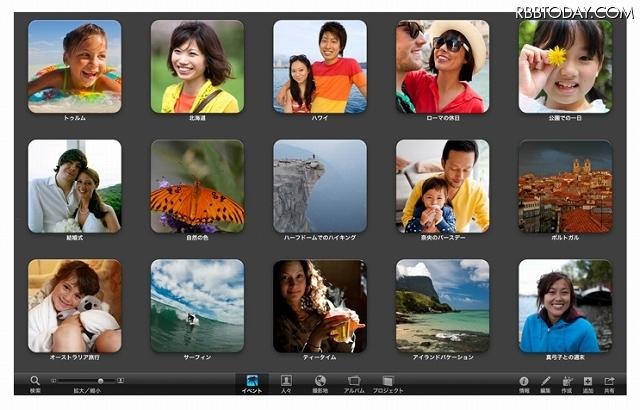Switch to the 撮影地 places view
The width and height of the screenshot is (640, 410).
click(320, 381)
